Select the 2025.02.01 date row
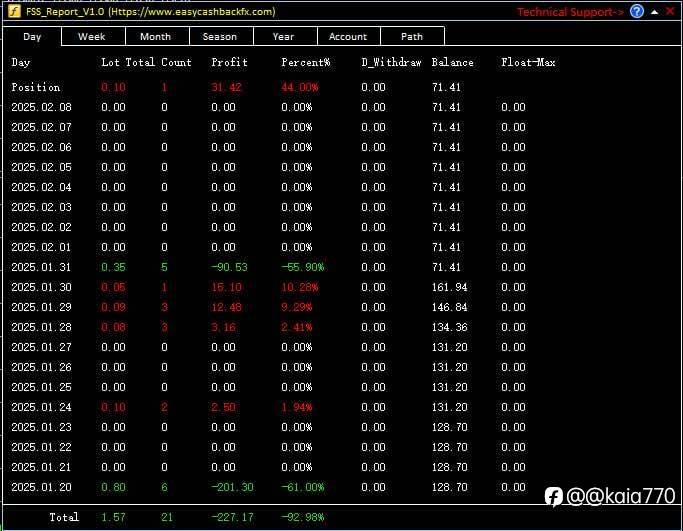683x531 pixels. click(41, 247)
